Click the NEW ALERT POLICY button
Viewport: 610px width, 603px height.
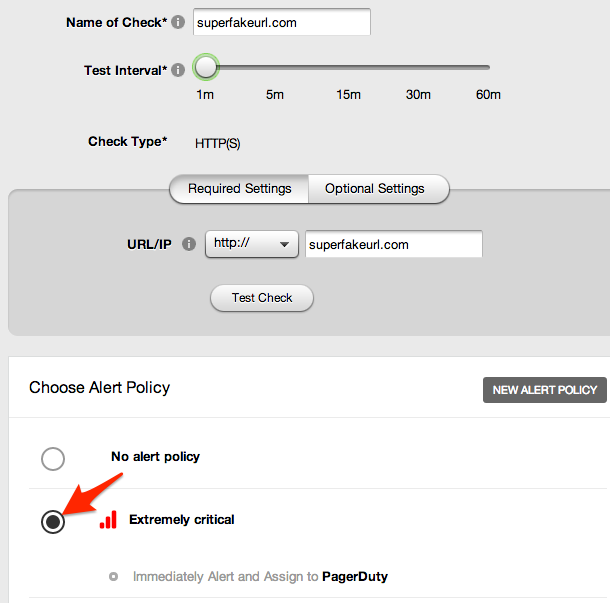coord(544,389)
